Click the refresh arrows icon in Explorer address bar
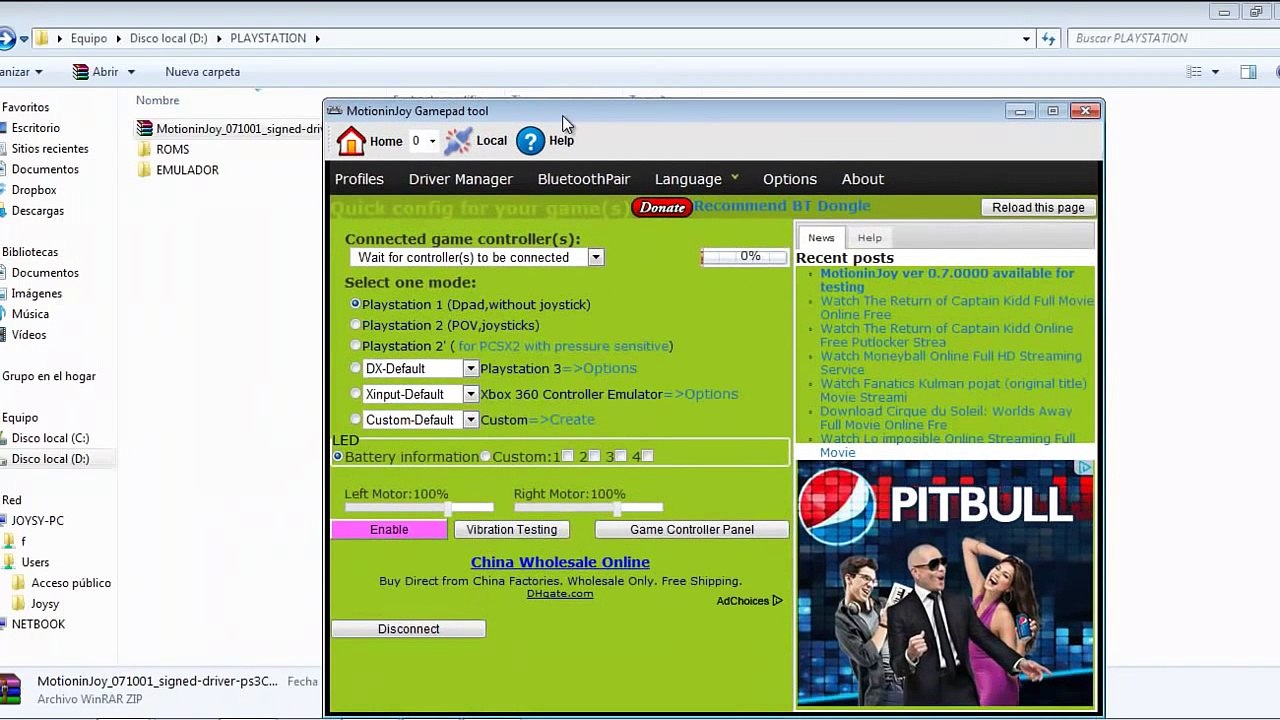 point(1048,38)
